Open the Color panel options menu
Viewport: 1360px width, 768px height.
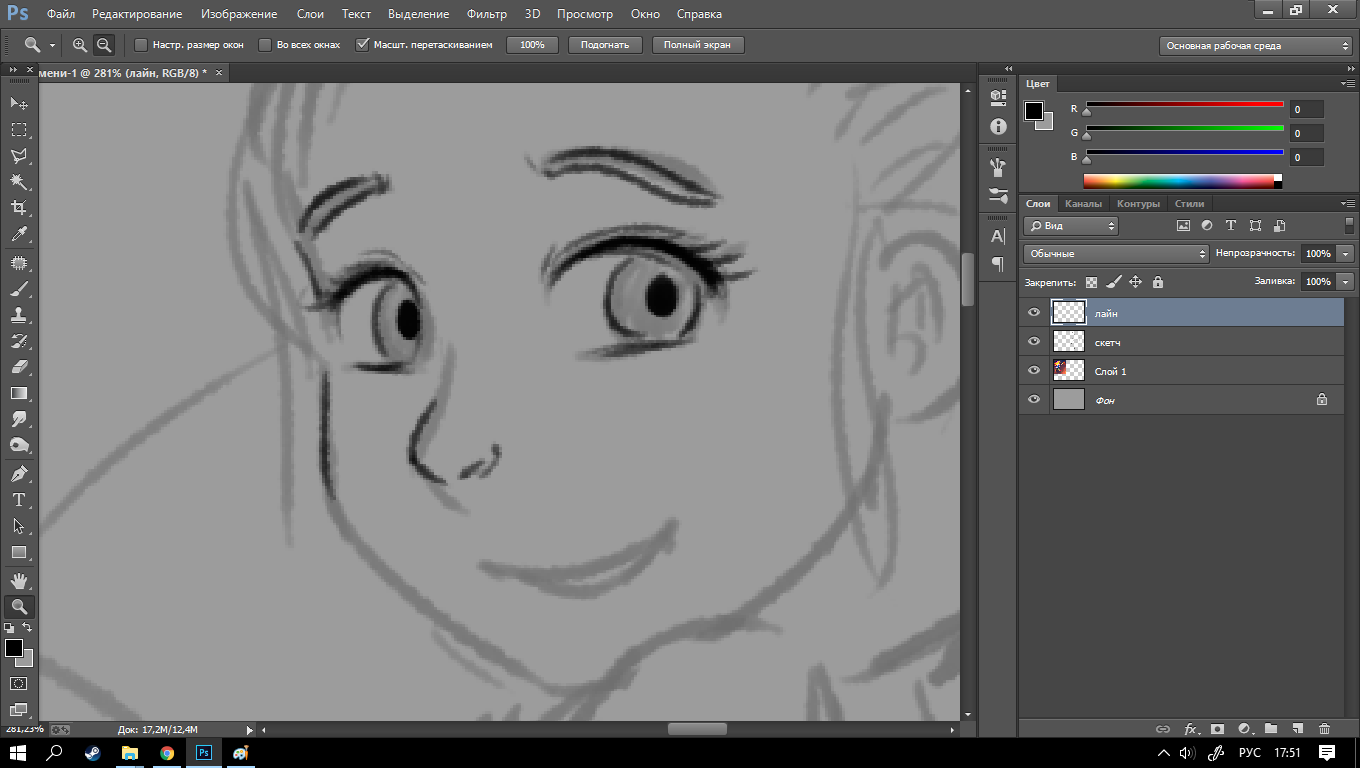pos(1348,84)
